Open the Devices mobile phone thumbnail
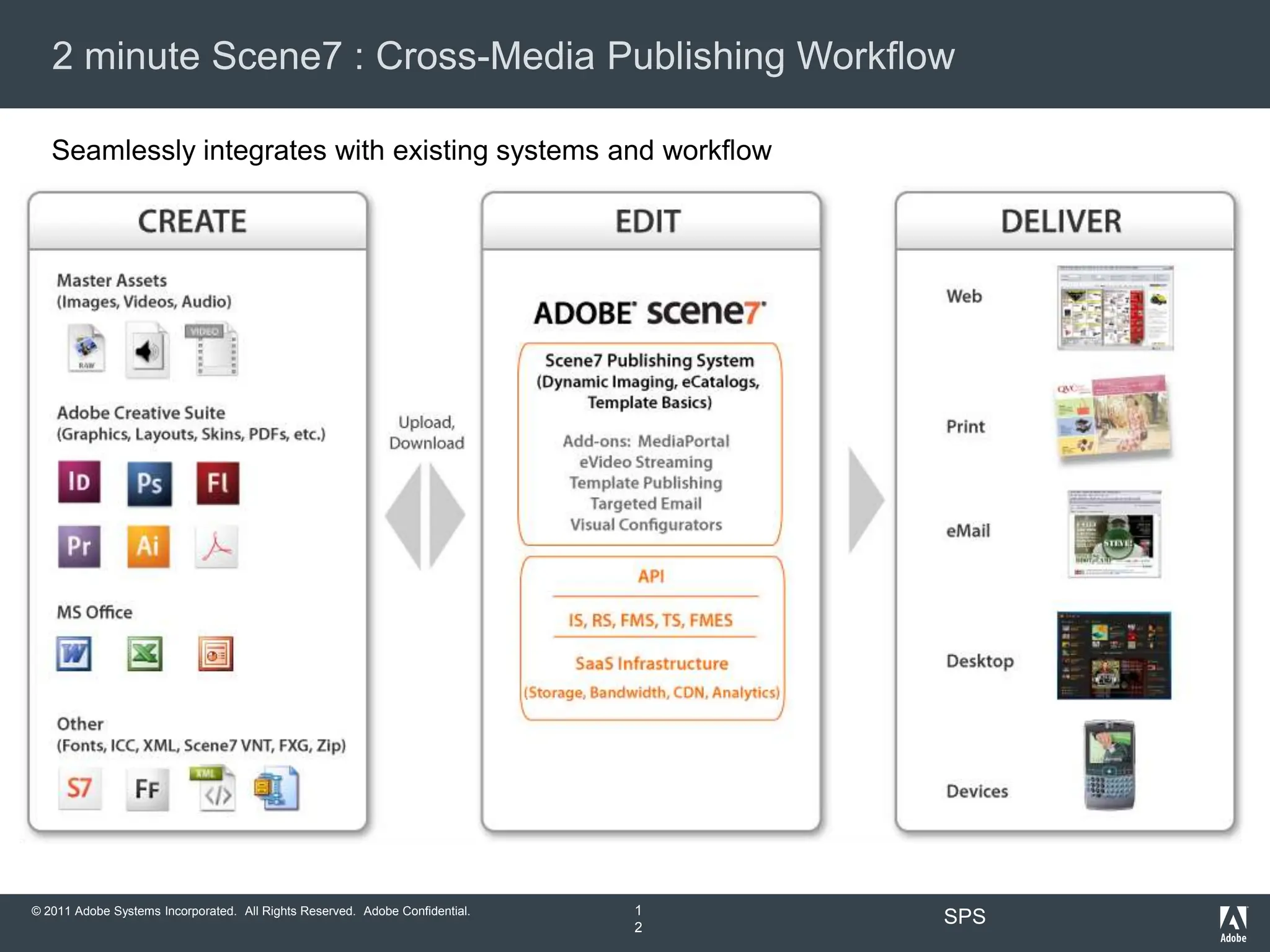The image size is (1270, 952). pyautogui.click(x=1109, y=765)
